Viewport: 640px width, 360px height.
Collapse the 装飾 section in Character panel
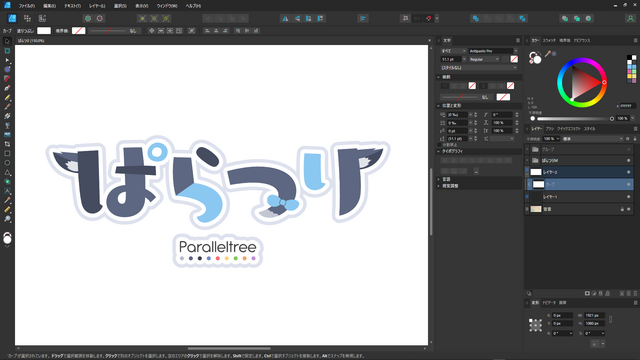[x=439, y=77]
